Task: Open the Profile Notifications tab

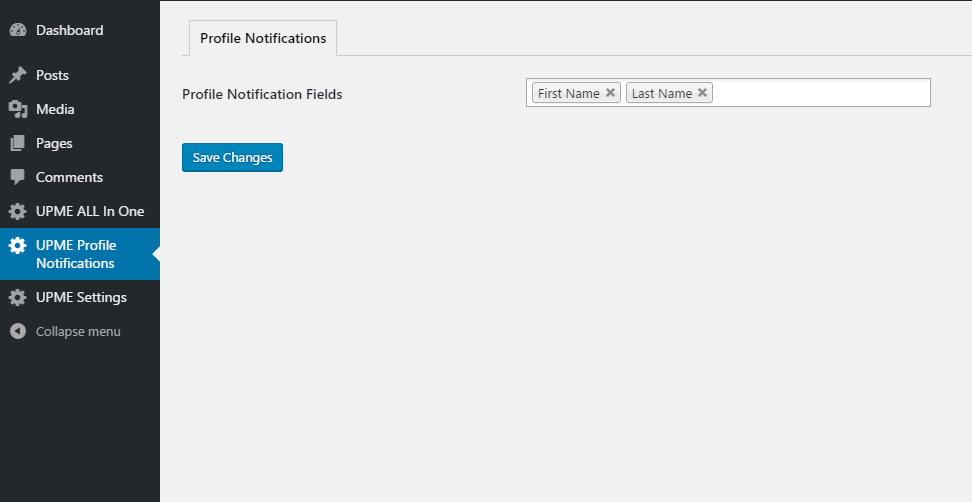Action: 263,38
